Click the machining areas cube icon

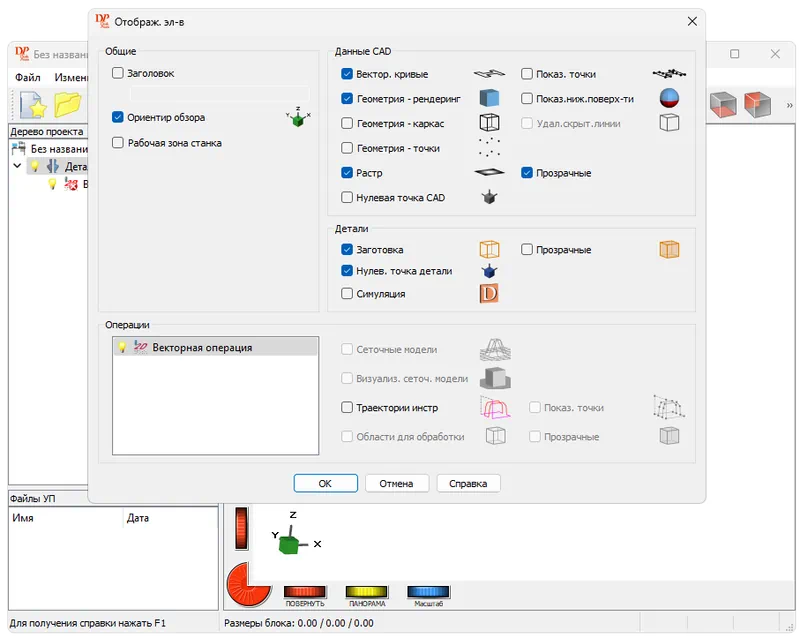(x=495, y=436)
